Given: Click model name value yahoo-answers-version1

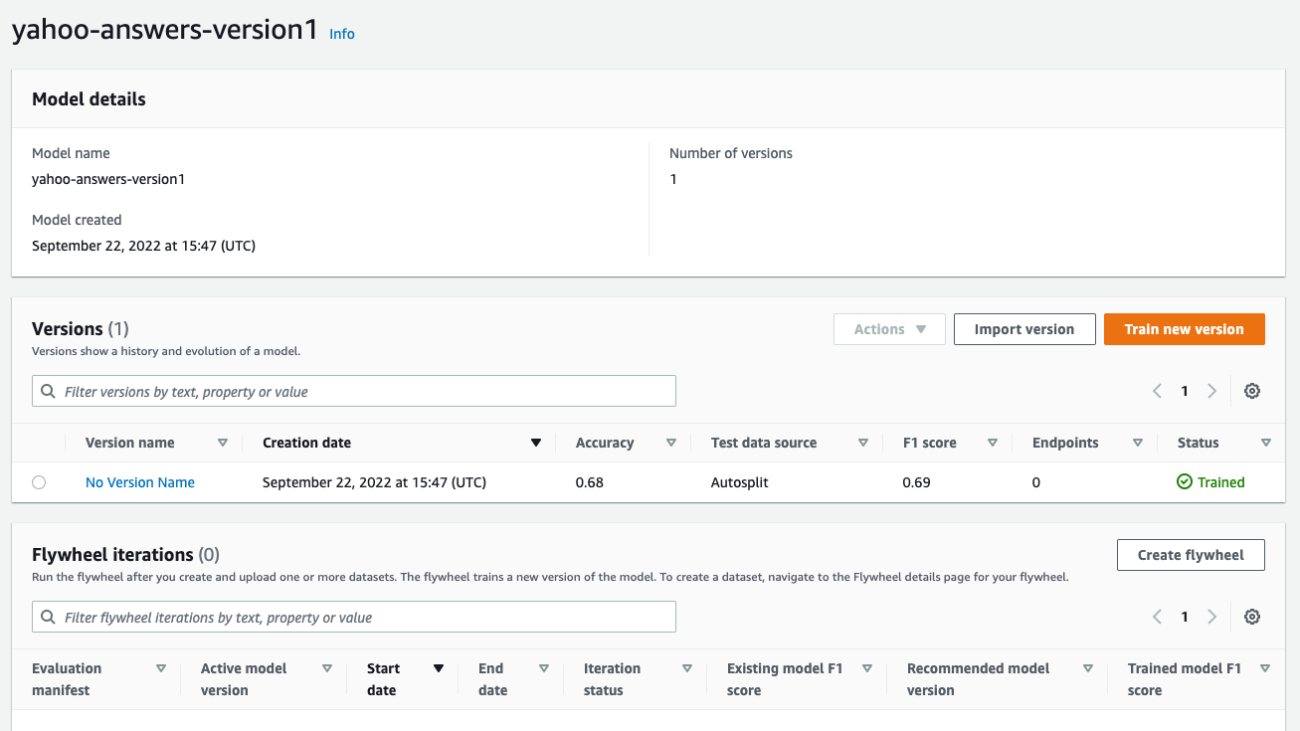Looking at the screenshot, I should (108, 180).
